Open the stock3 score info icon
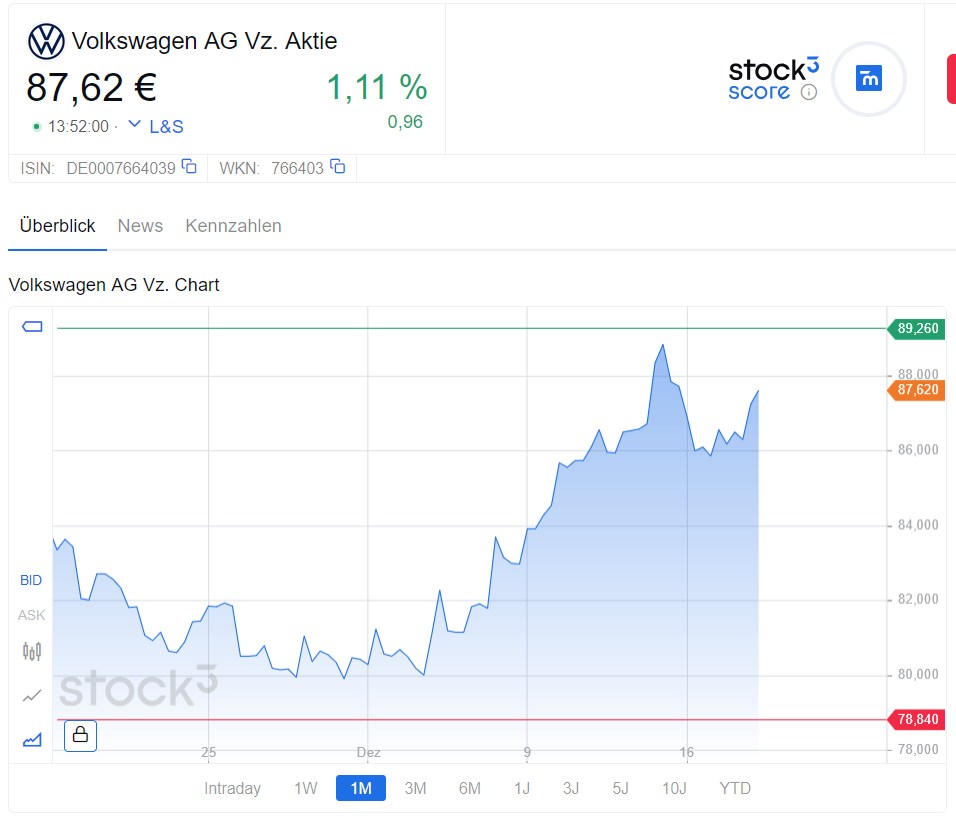This screenshot has width=956, height=832. 808,92
